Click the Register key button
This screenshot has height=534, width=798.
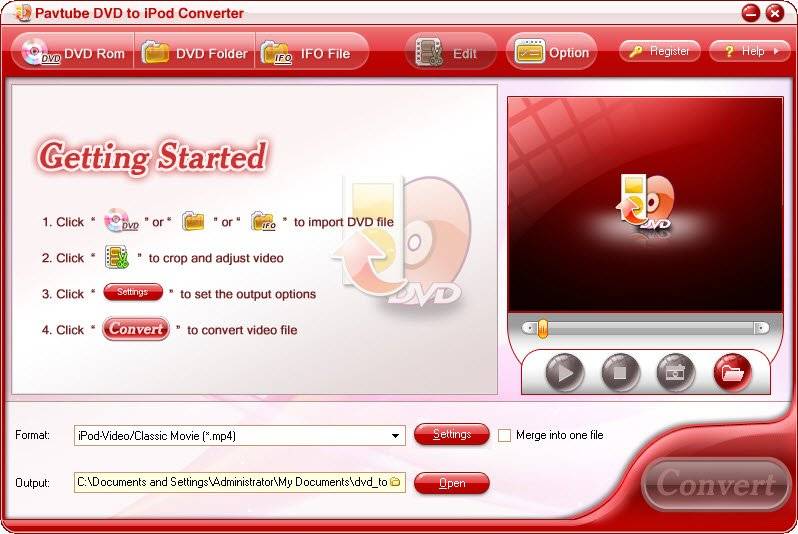coord(660,51)
